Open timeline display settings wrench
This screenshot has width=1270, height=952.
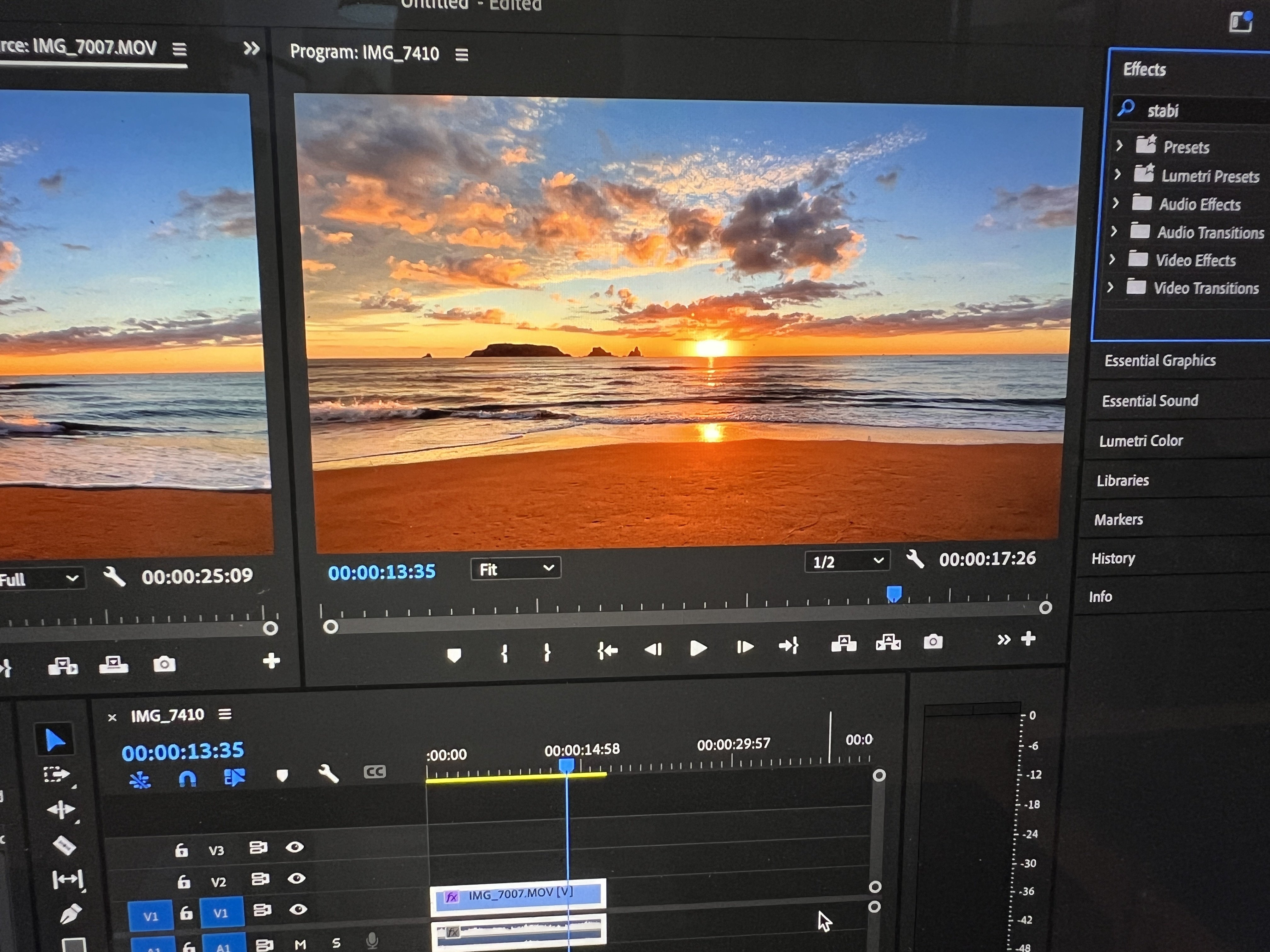click(x=329, y=773)
